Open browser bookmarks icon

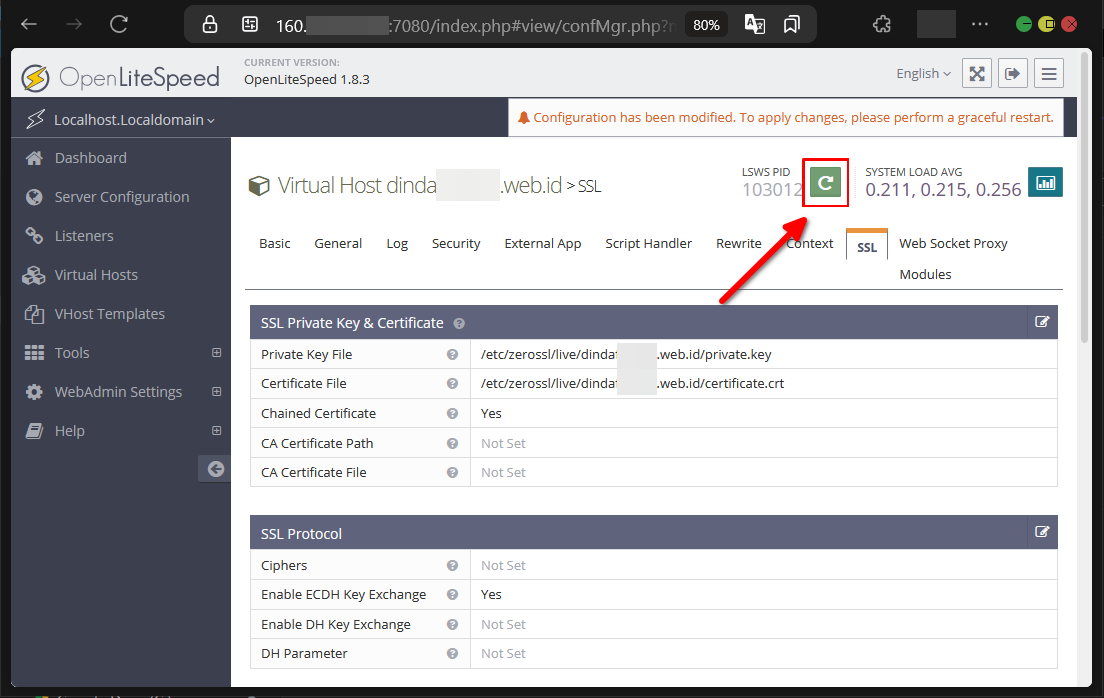click(x=792, y=25)
